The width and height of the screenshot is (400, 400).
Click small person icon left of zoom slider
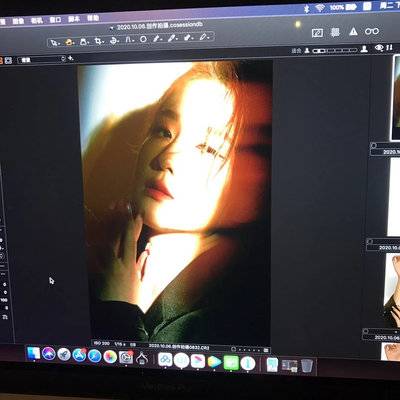click(x=307, y=51)
